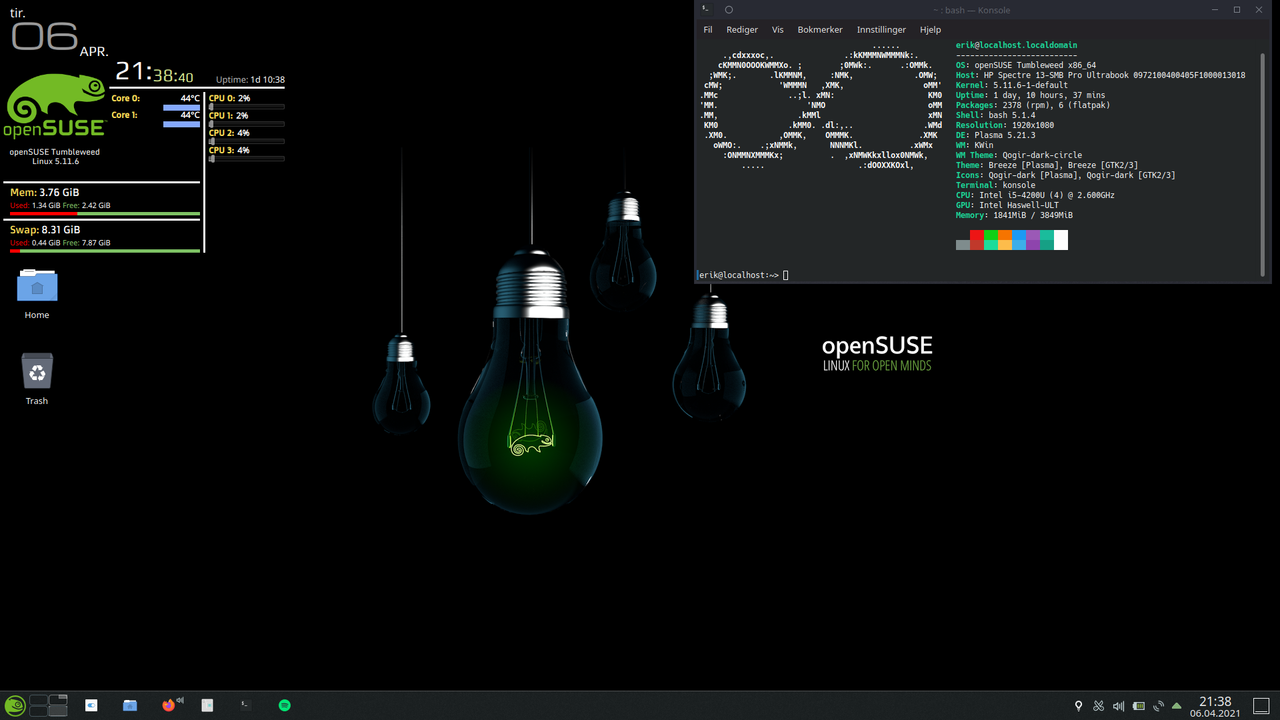Open the Konsole window menu via its titlebar icon
1280x720 pixels.
click(706, 9)
